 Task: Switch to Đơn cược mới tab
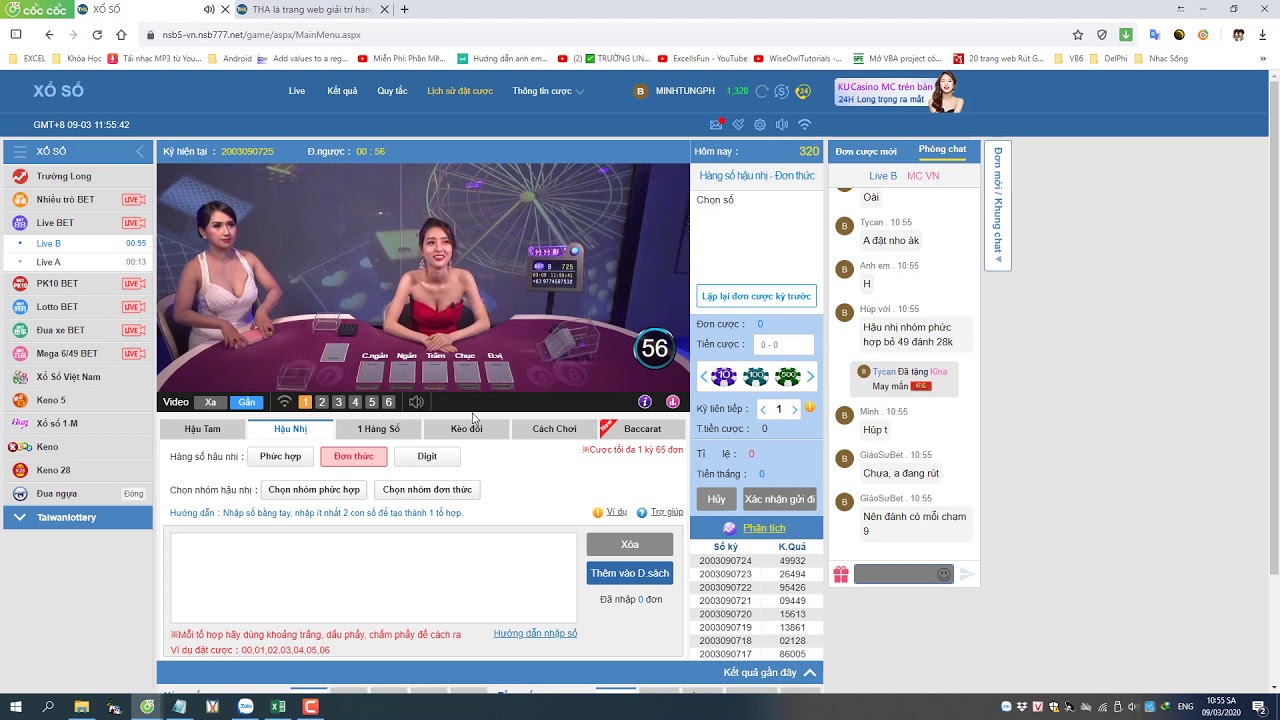pyautogui.click(x=866, y=151)
